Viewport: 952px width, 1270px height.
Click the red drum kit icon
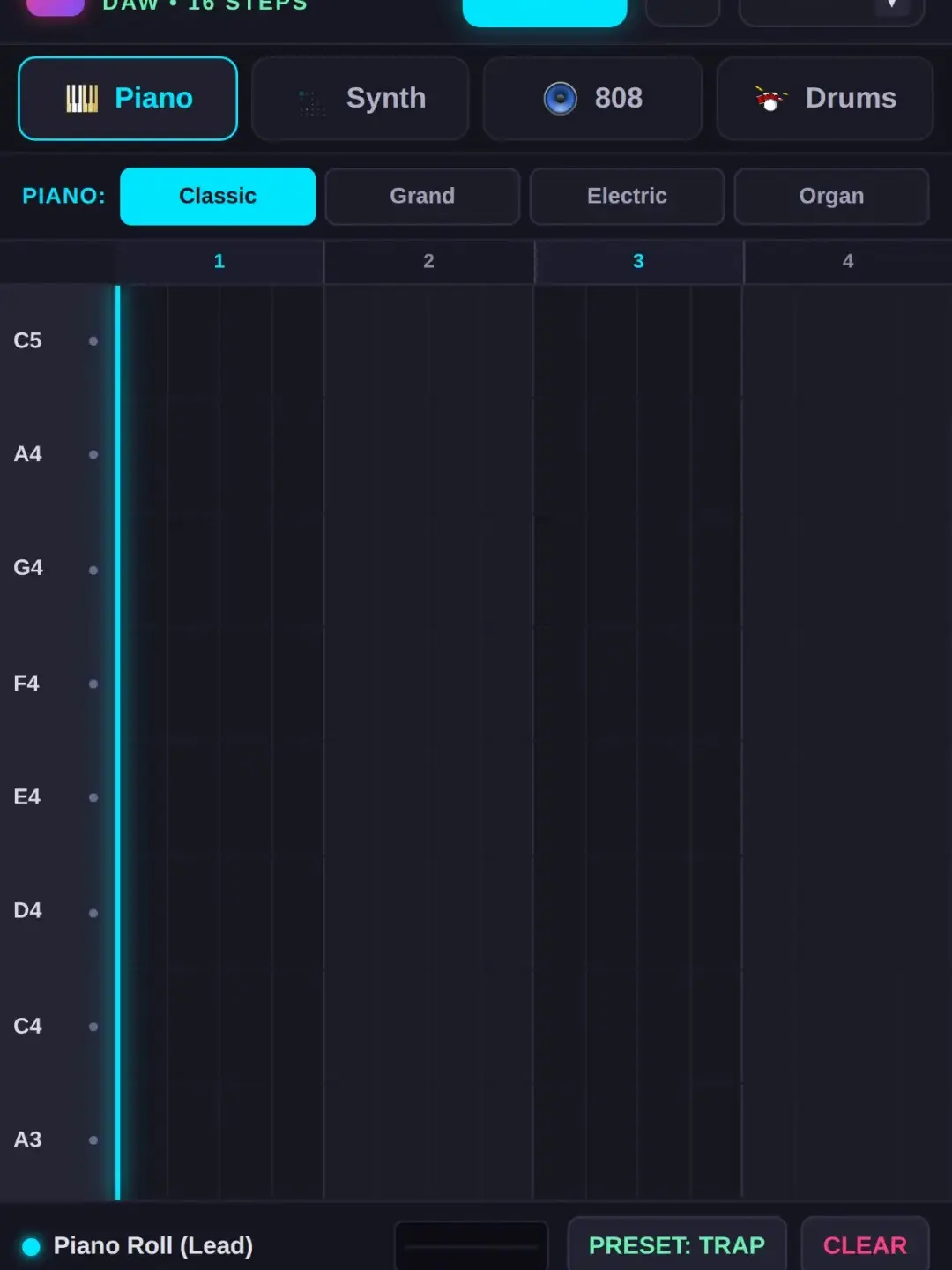coord(770,98)
